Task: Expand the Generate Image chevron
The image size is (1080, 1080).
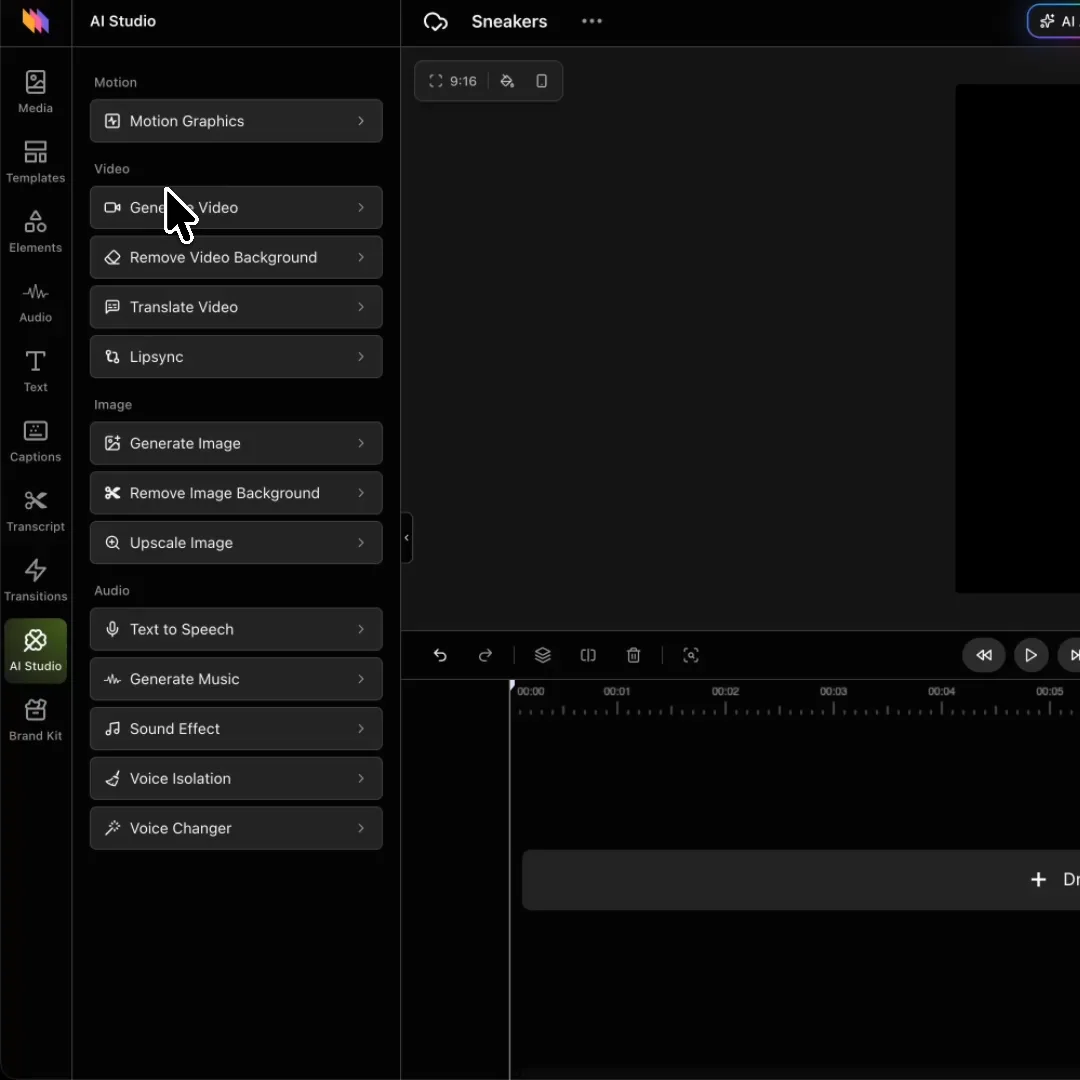Action: (361, 444)
